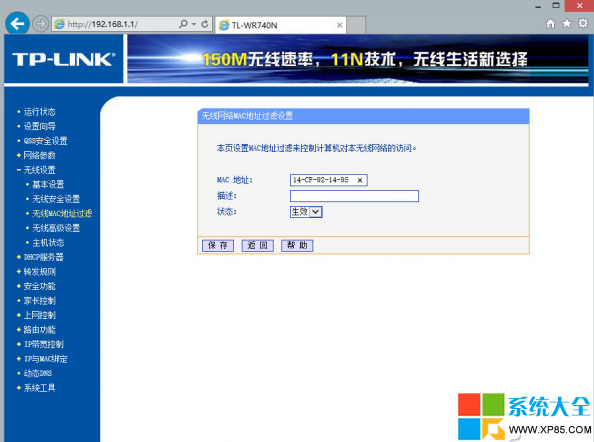Viewport: 594px width, 442px height.
Task: Open the 状态 status dropdown
Action: [x=306, y=212]
